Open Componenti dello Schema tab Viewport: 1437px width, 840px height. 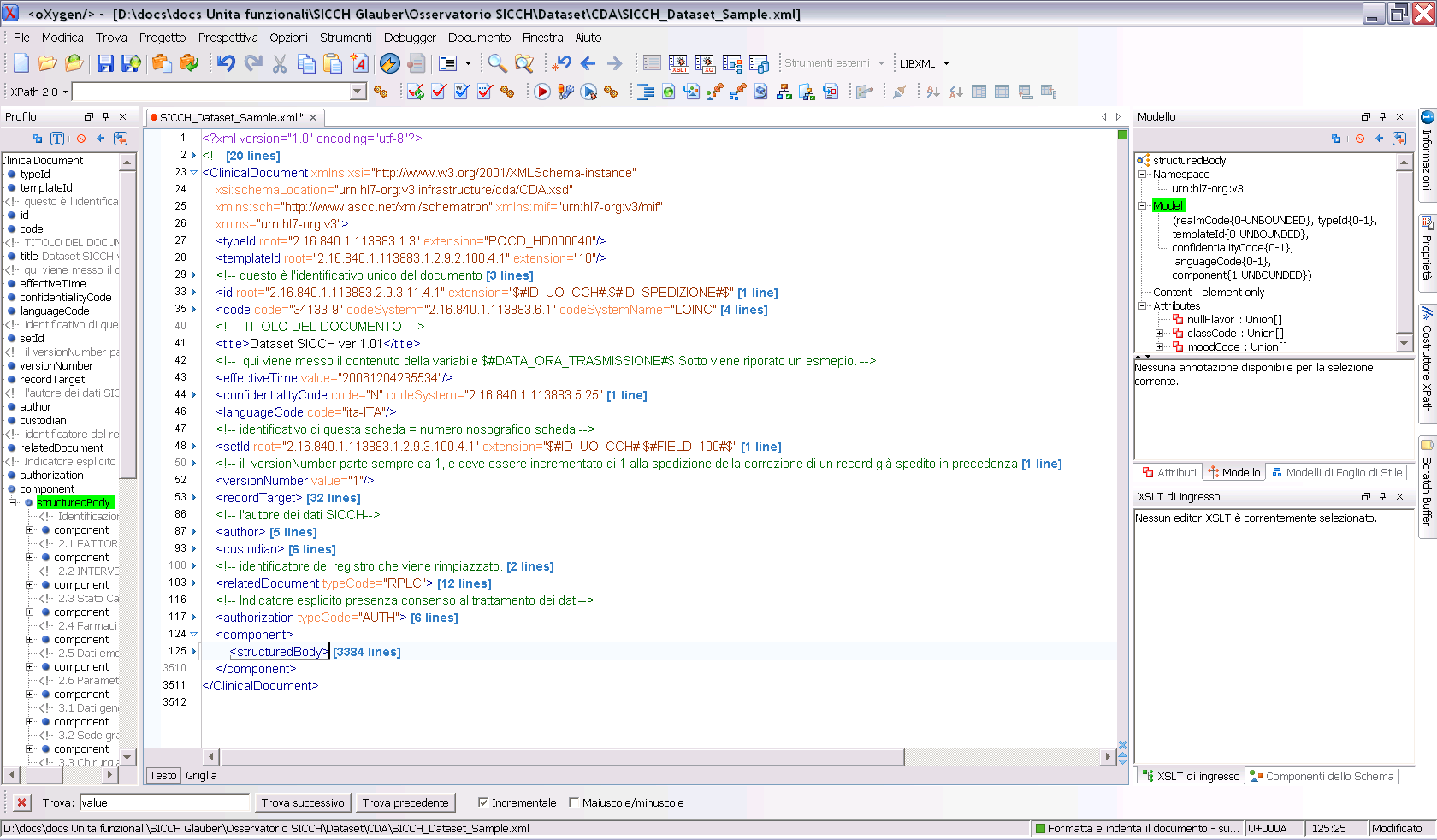click(x=1322, y=776)
